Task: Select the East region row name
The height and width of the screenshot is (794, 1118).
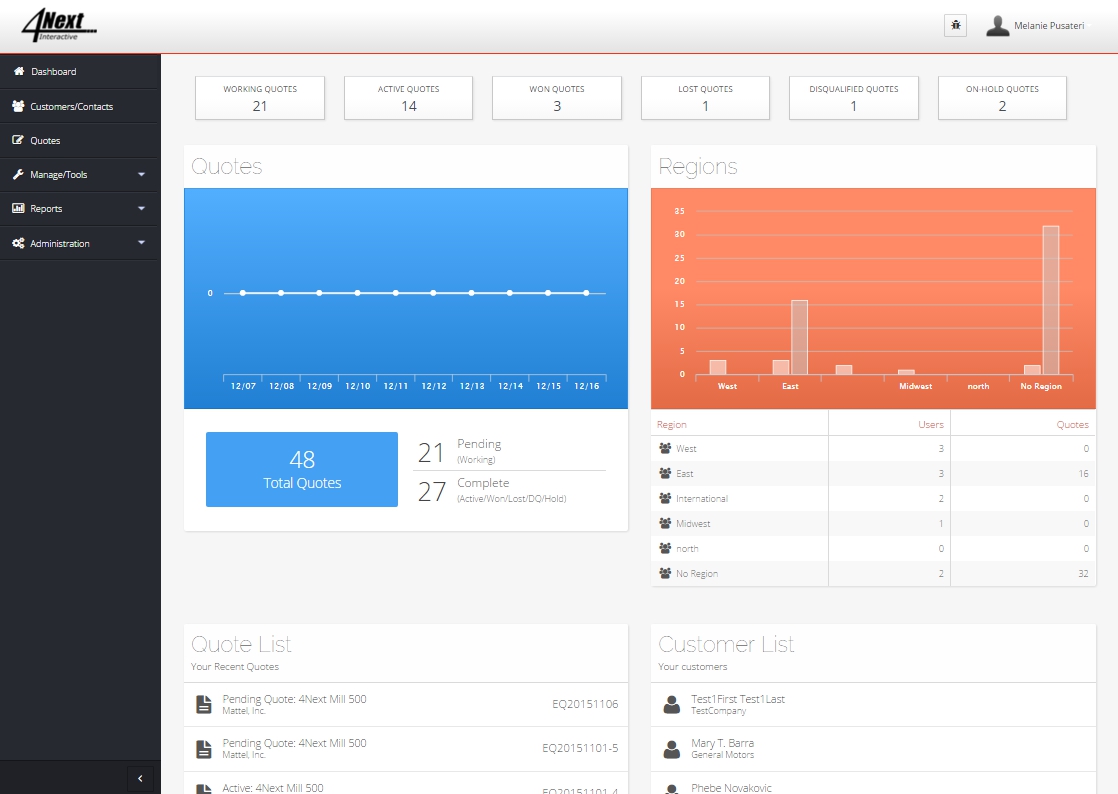Action: point(684,473)
